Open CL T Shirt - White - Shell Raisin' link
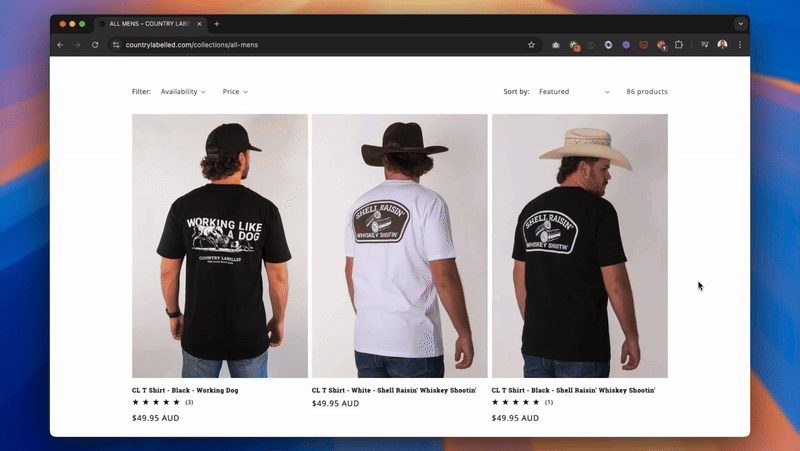This screenshot has height=451, width=800. (x=394, y=390)
